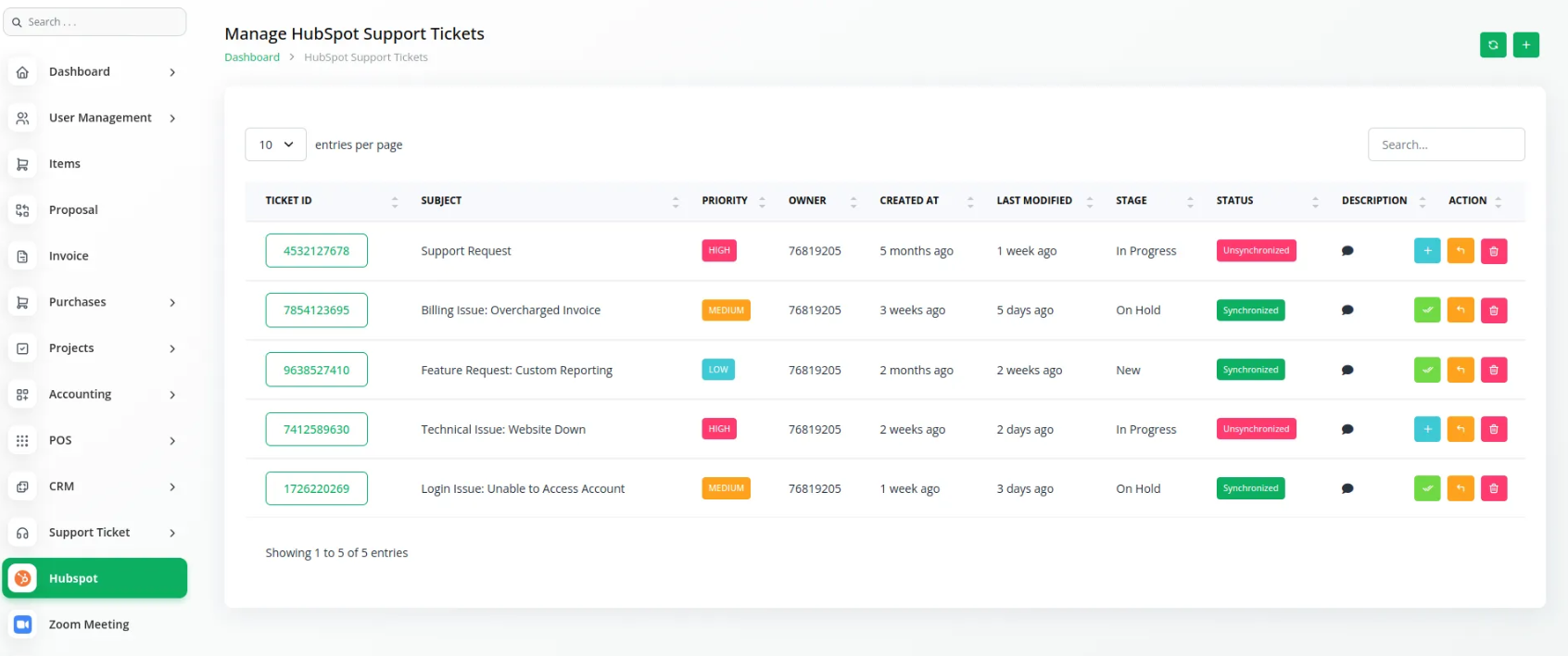Click blue plus icon for ticket 4532127678

[1427, 251]
